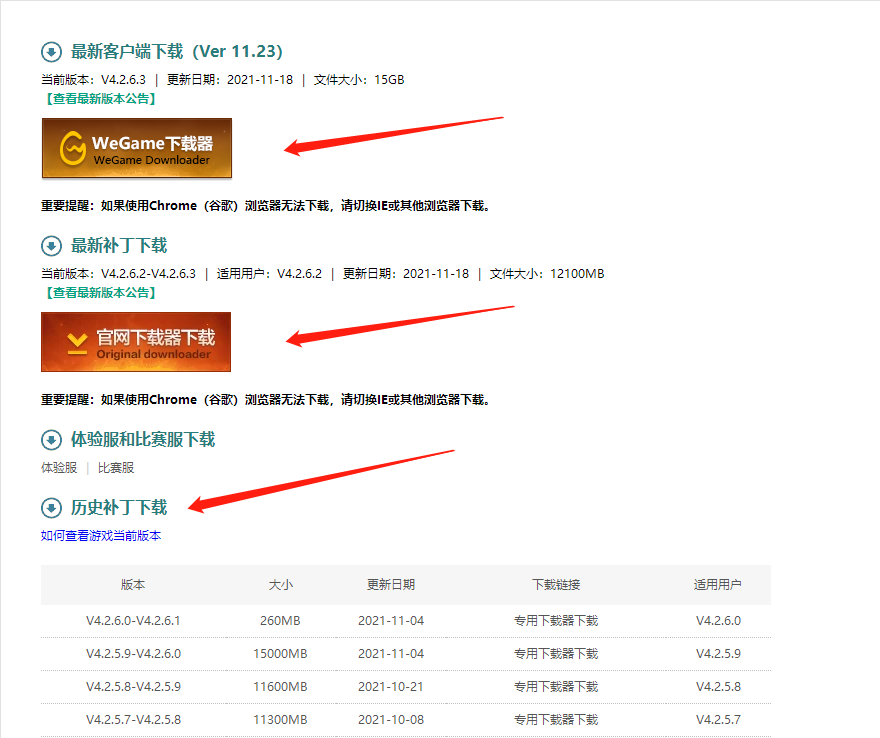Click the 官网下载器下载 Original downloader button

[x=136, y=342]
